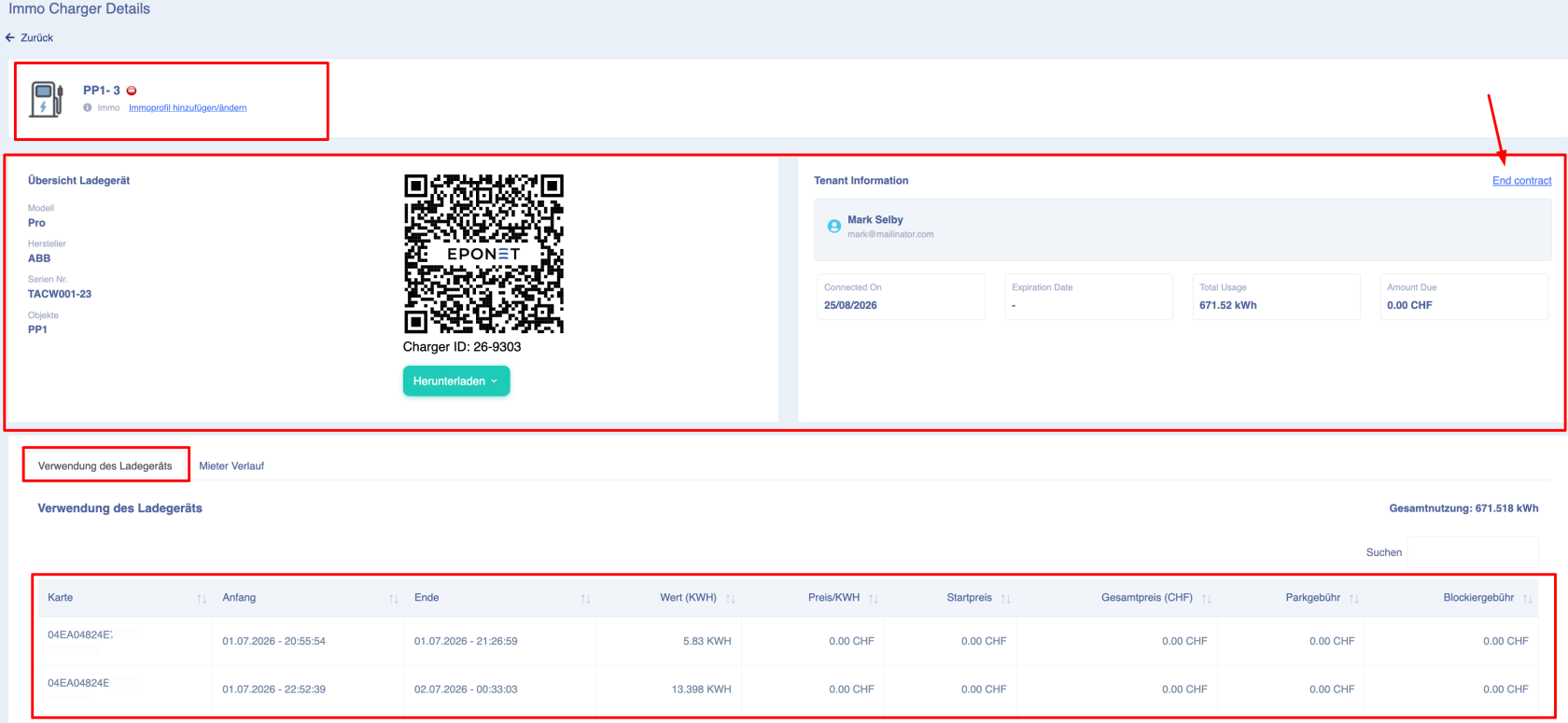The width and height of the screenshot is (1568, 723).
Task: Click the Objekte value PP1
Action: 37,329
